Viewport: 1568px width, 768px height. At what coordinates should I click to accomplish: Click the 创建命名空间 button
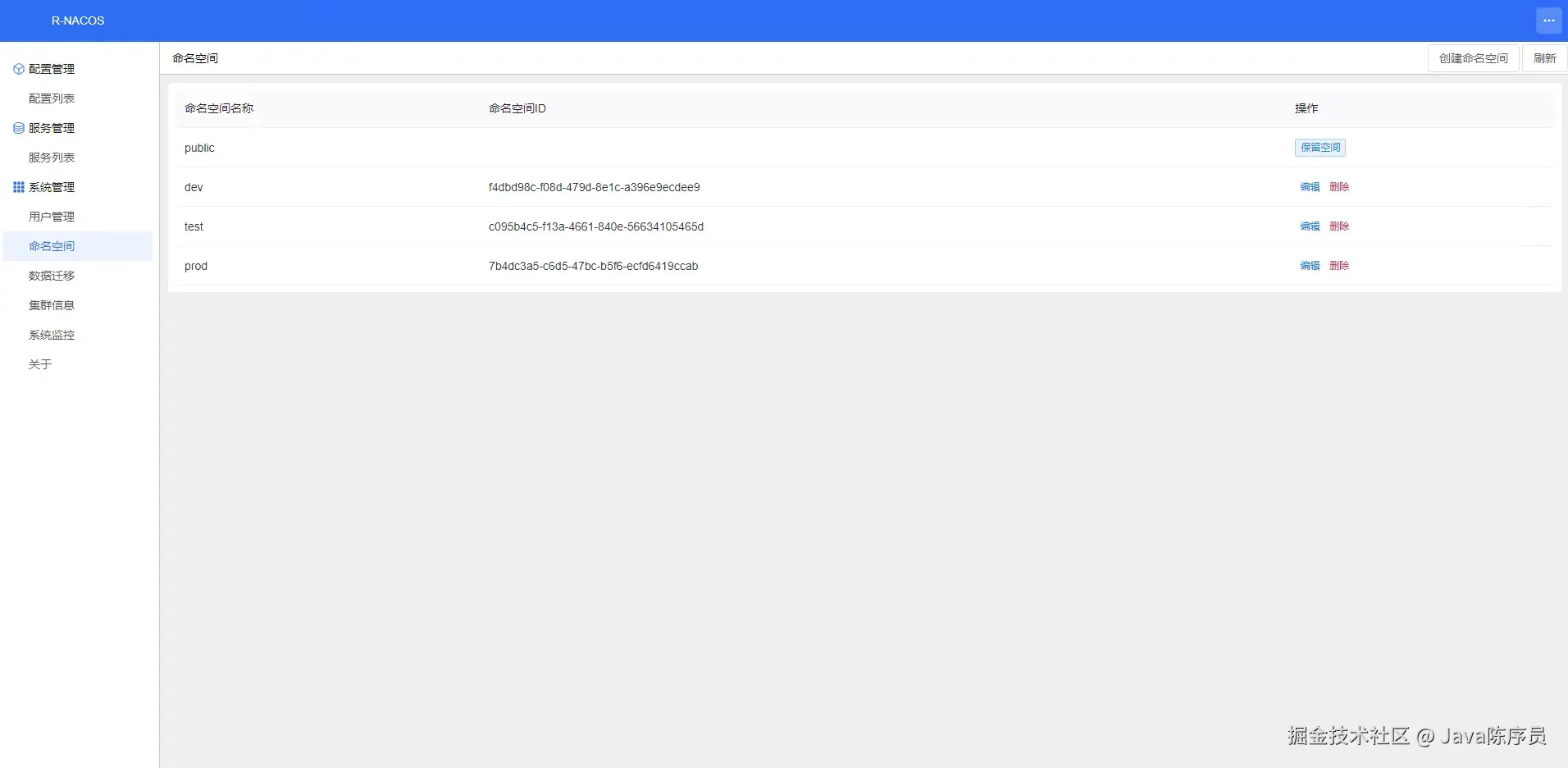tap(1473, 58)
